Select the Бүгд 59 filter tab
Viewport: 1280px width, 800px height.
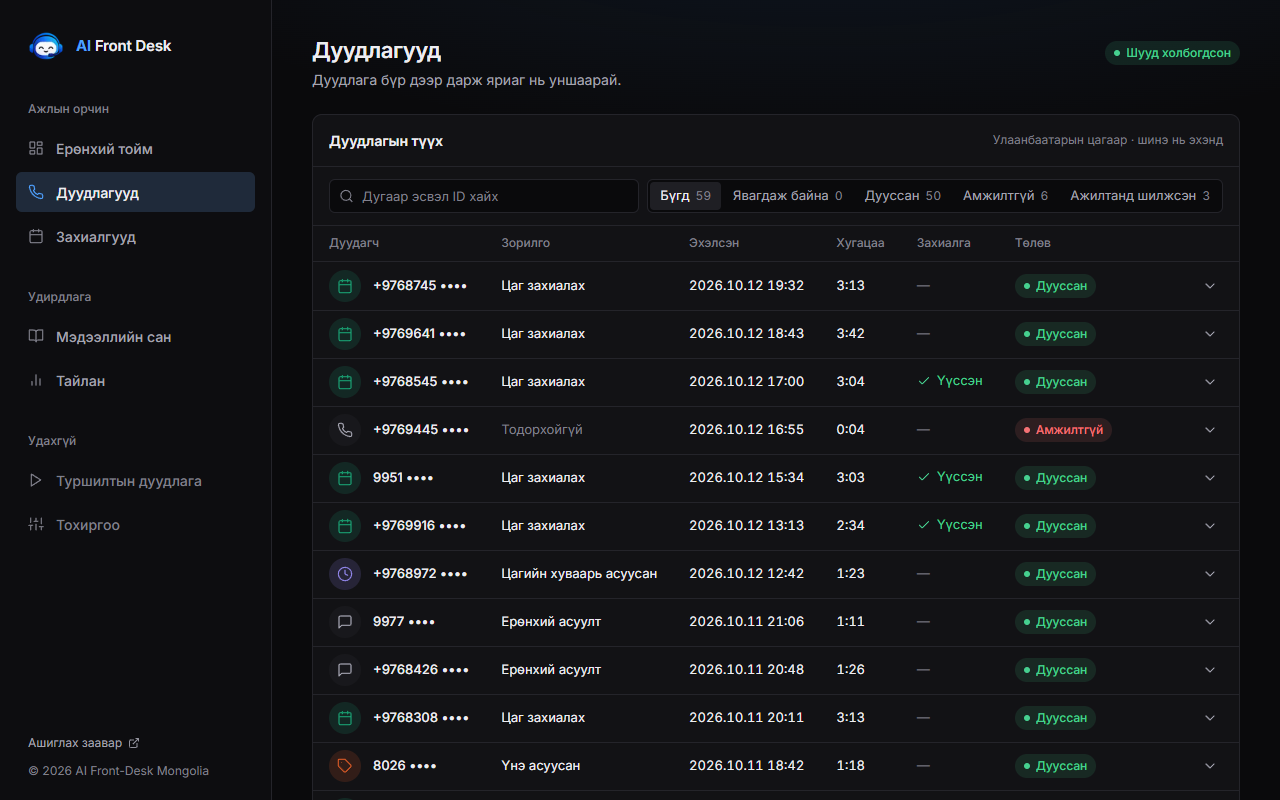(x=685, y=196)
